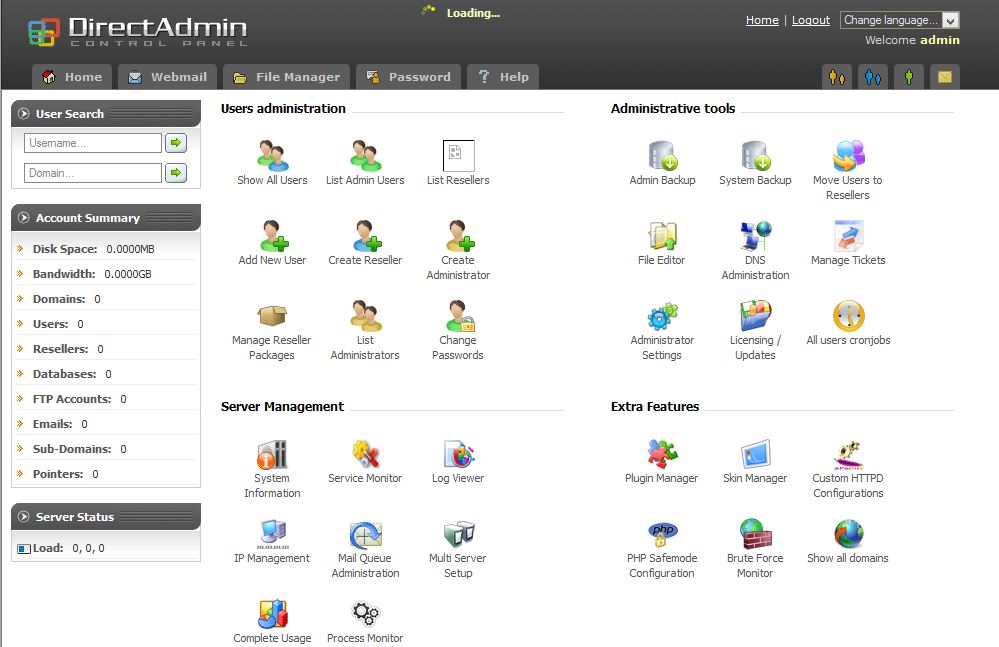This screenshot has width=999, height=647.
Task: Switch to the File Manager tab
Action: tap(286, 77)
